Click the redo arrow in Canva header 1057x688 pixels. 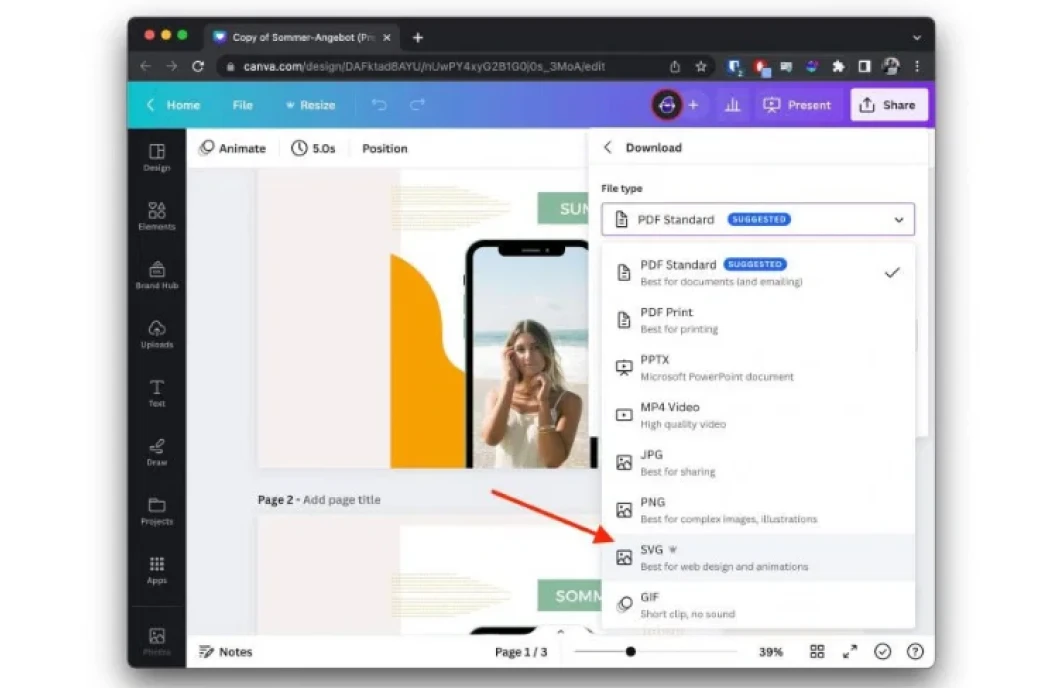click(x=418, y=104)
